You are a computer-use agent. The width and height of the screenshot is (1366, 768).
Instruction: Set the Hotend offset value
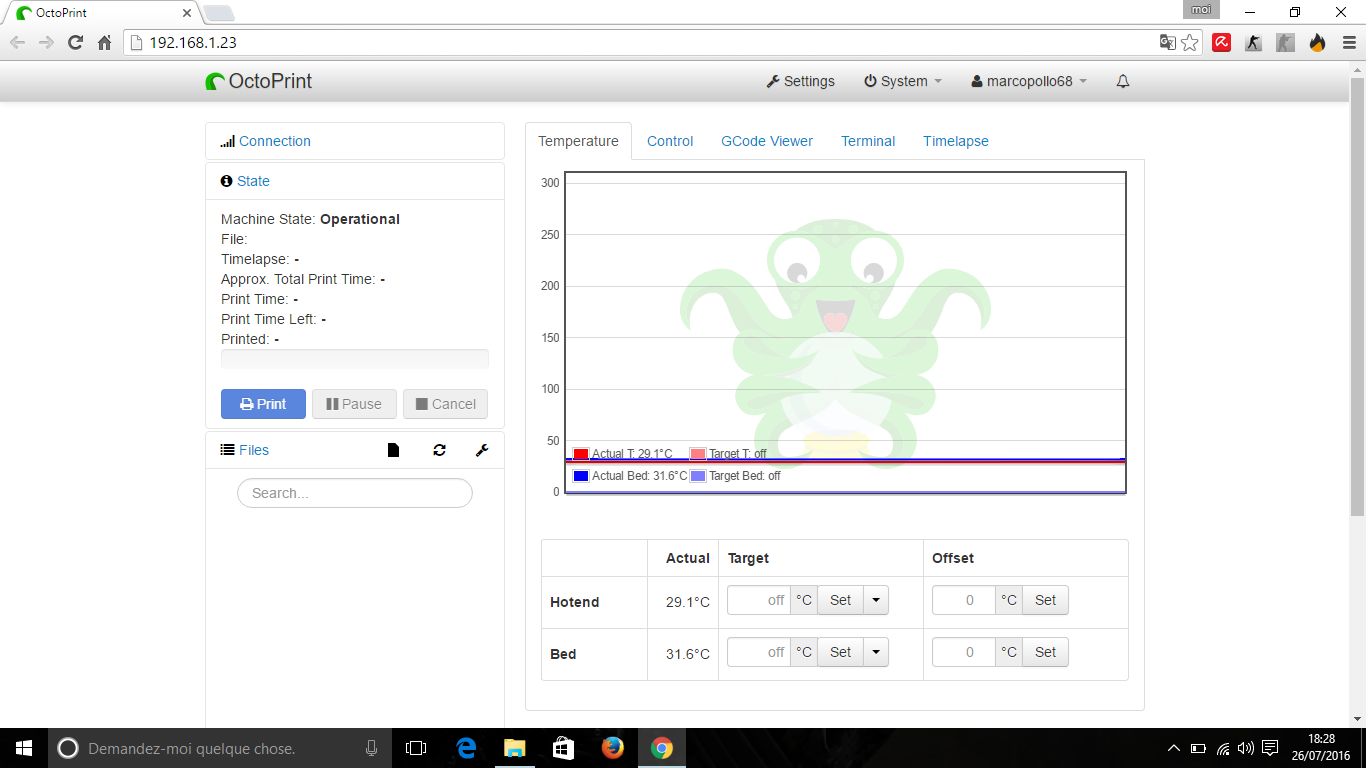point(1045,600)
